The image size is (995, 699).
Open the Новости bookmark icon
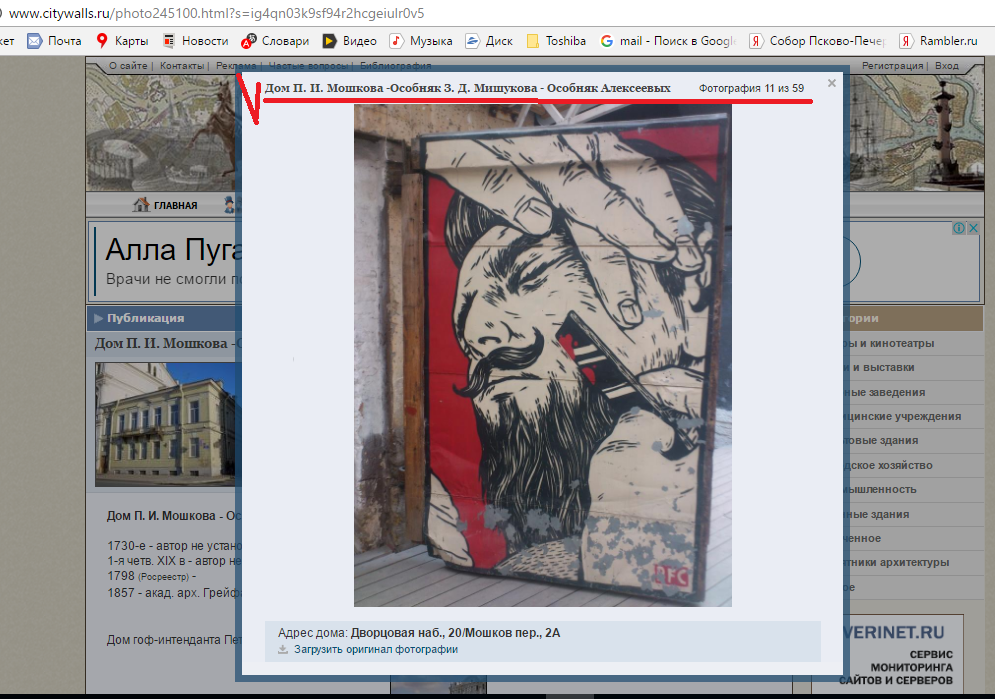click(169, 41)
